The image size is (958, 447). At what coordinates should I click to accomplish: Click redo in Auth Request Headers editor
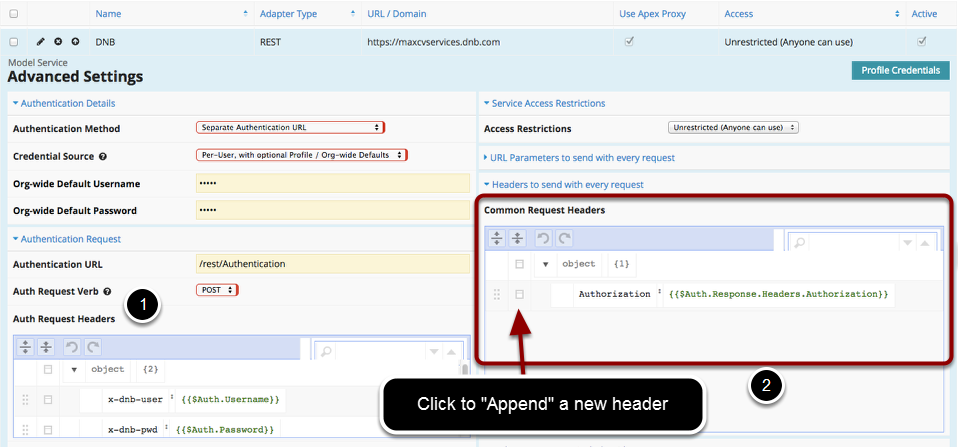point(92,347)
